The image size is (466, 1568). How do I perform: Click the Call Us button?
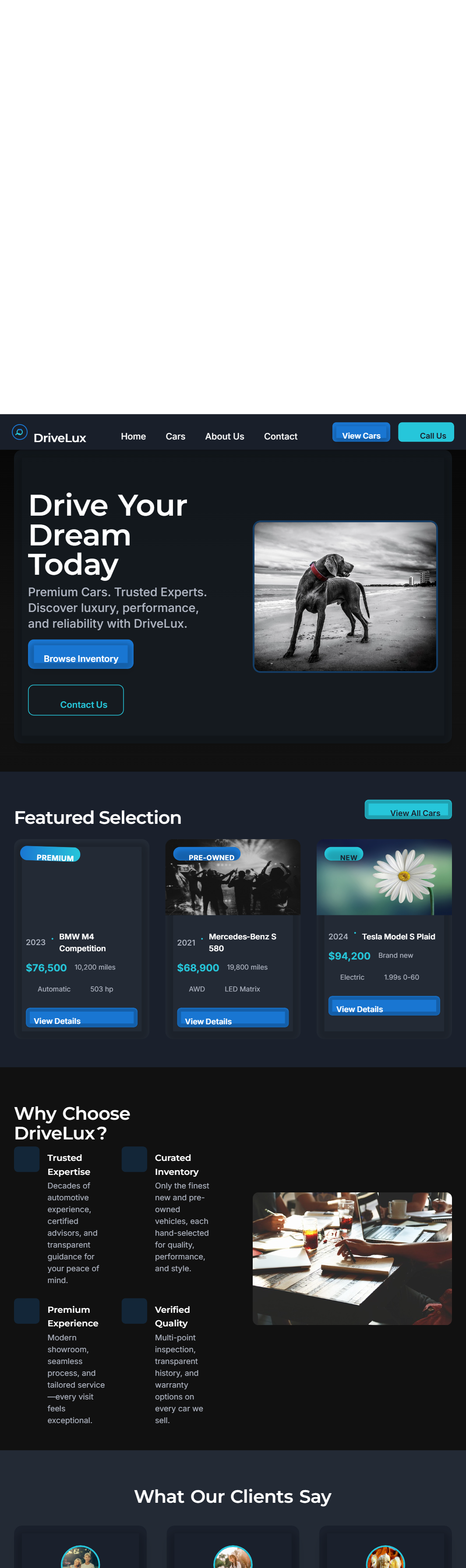click(x=426, y=432)
